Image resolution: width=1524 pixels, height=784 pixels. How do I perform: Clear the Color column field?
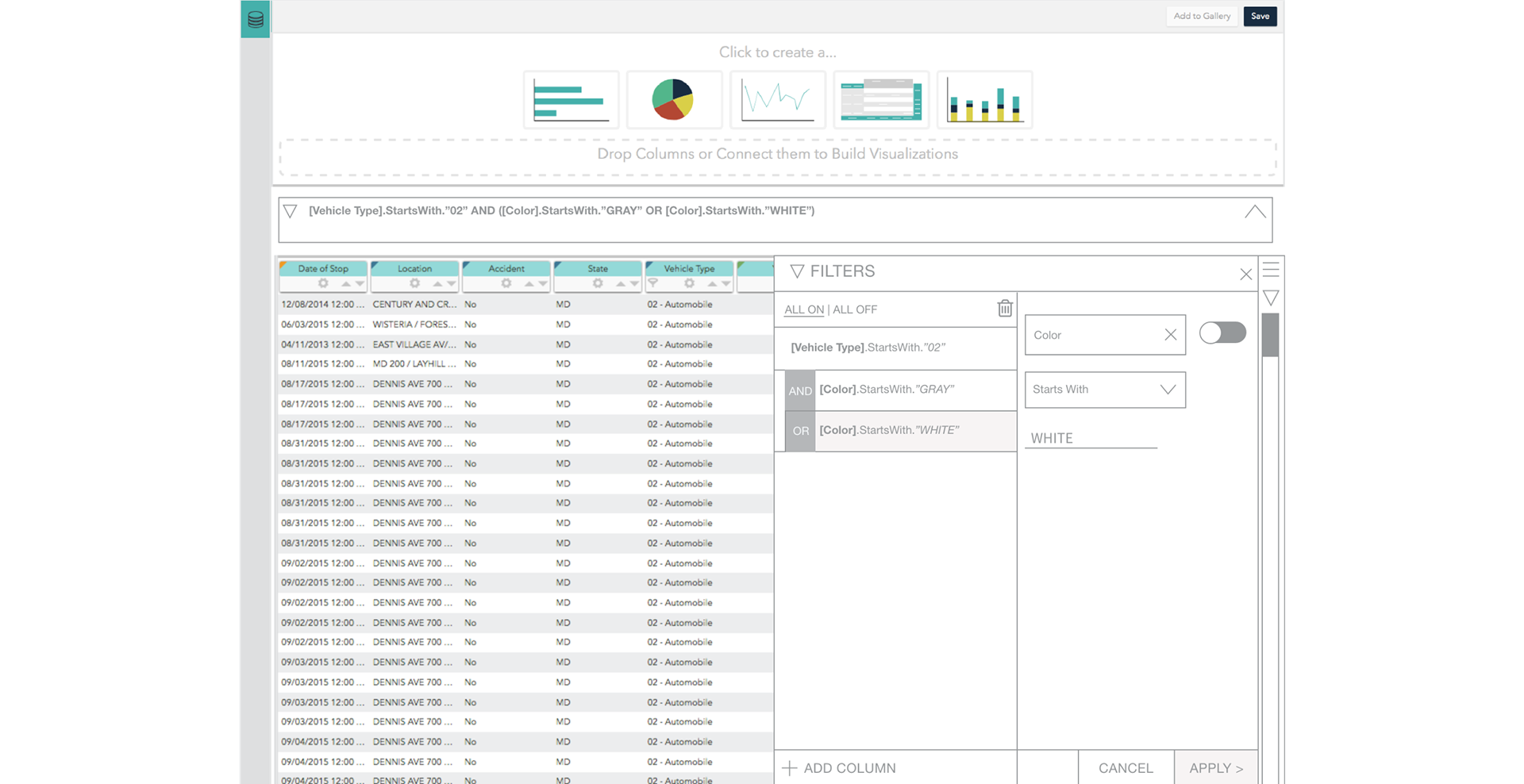[x=1170, y=335]
